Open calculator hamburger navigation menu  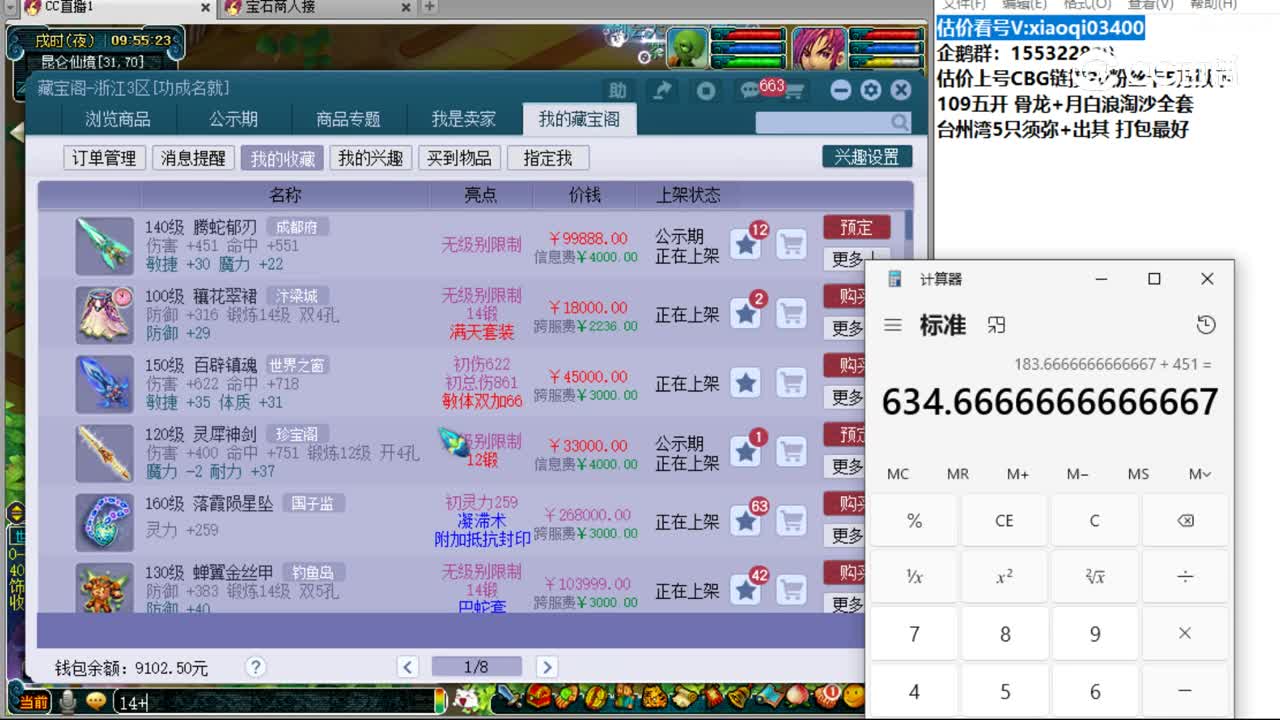click(x=893, y=325)
